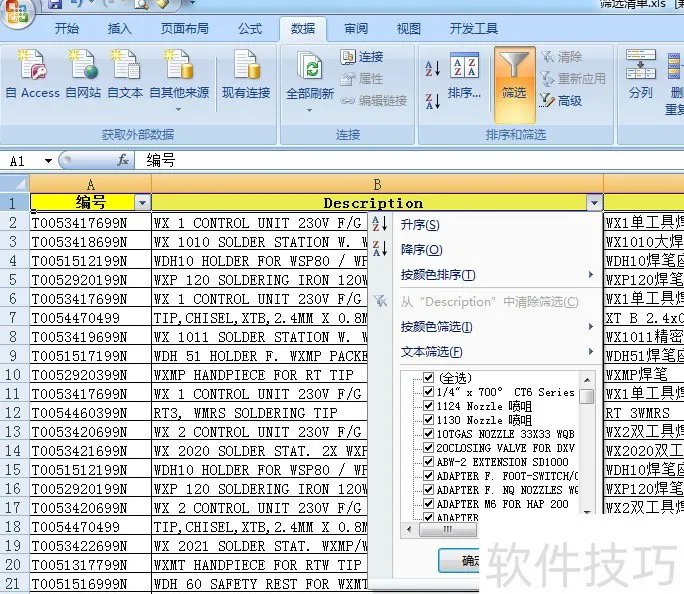Select column A header
684x594 pixels.
(x=90, y=184)
